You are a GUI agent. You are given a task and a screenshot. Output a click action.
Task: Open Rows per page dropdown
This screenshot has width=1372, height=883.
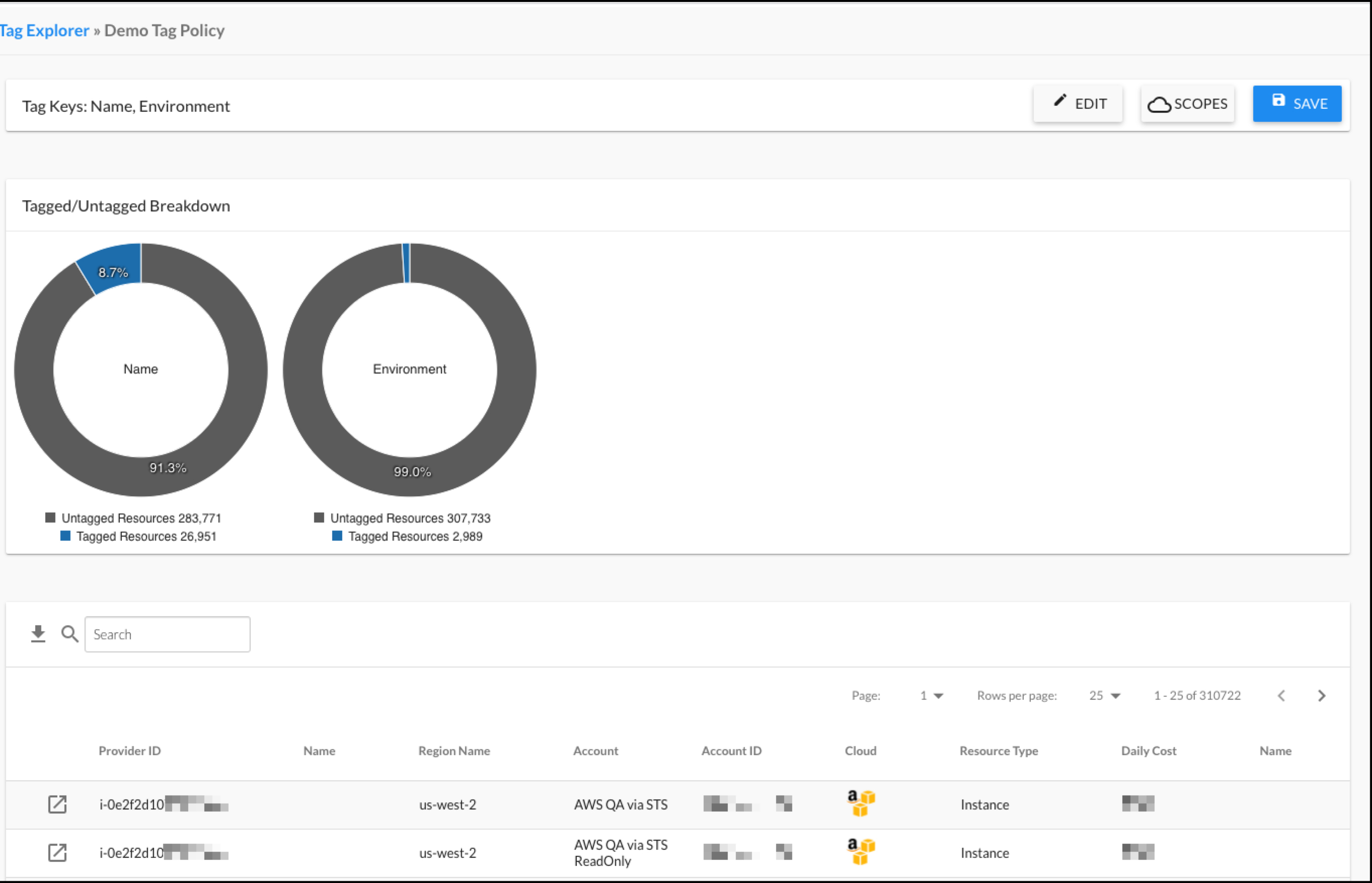coord(1104,696)
